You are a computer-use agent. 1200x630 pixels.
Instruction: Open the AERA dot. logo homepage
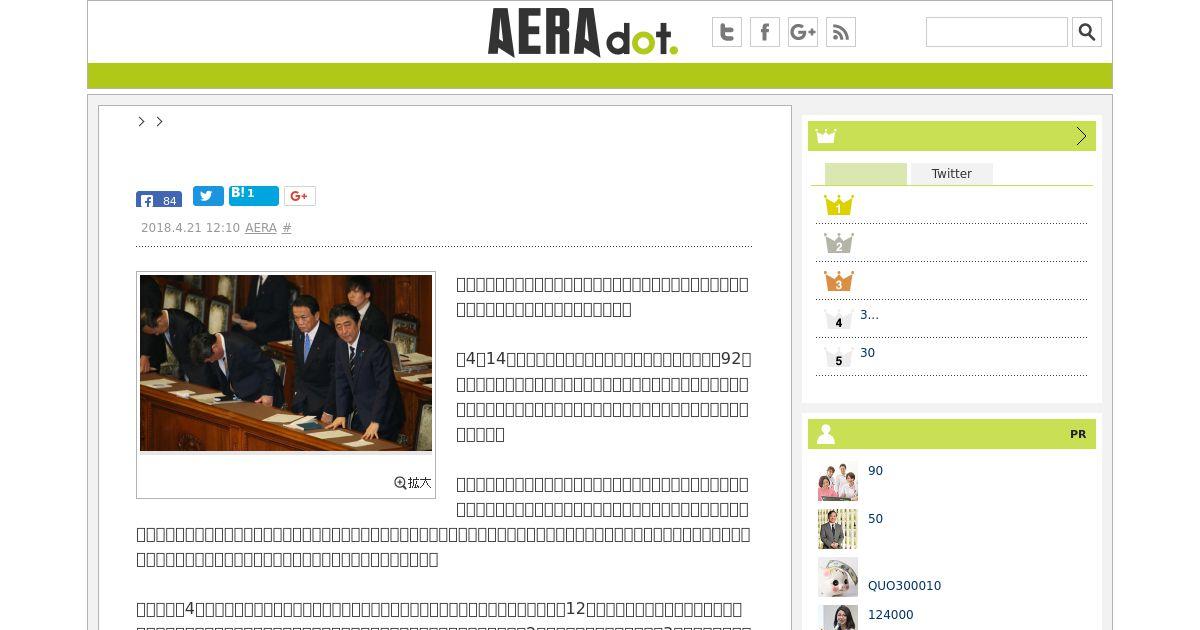click(583, 32)
